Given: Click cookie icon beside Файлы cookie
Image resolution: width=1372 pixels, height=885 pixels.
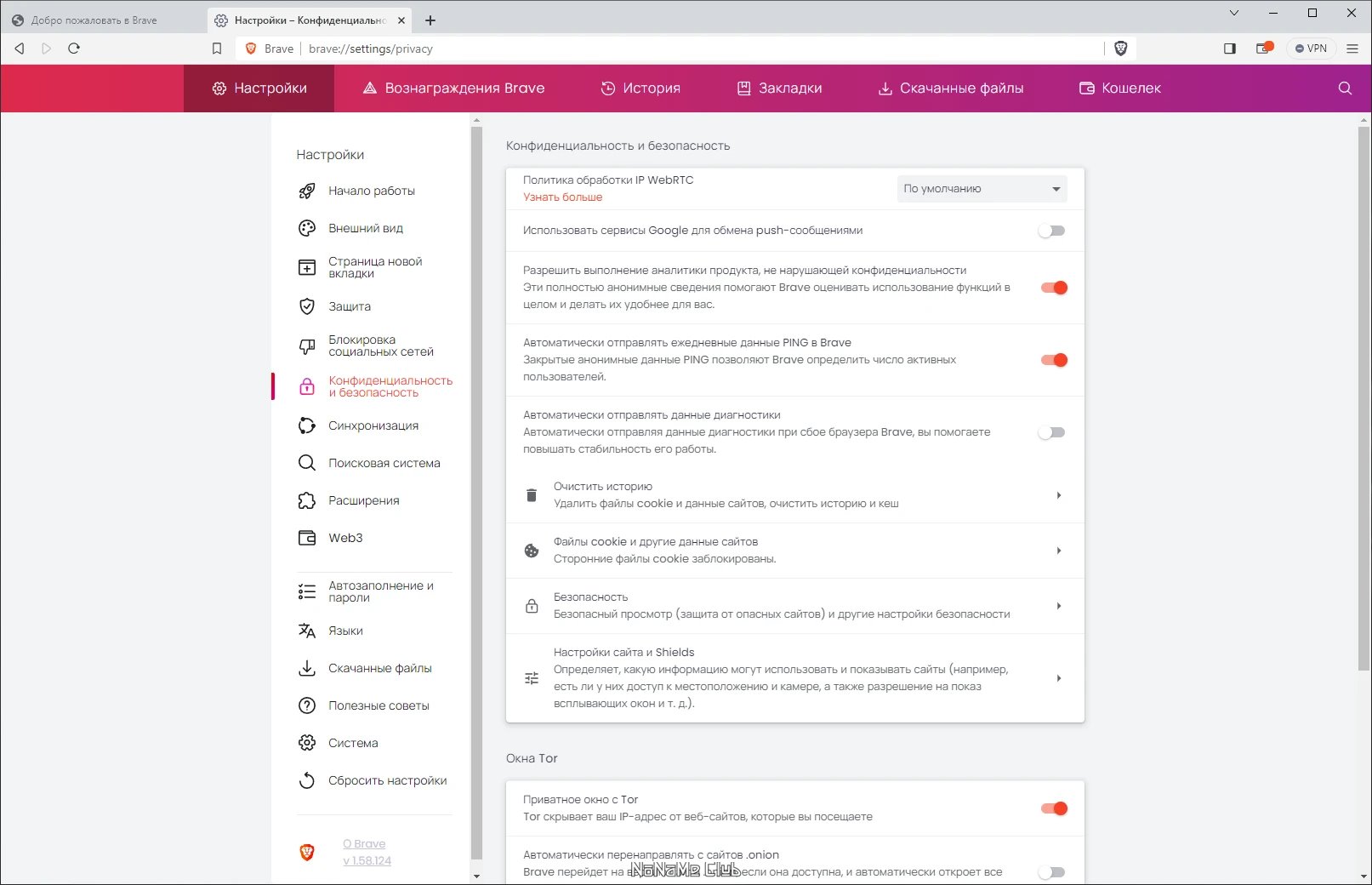Looking at the screenshot, I should pos(532,551).
